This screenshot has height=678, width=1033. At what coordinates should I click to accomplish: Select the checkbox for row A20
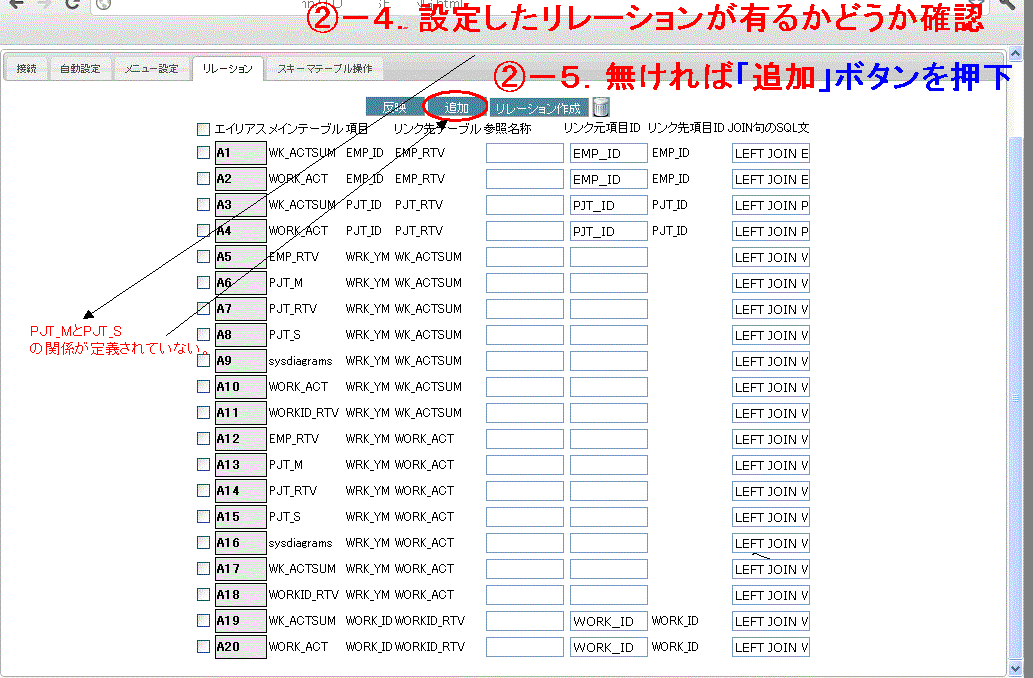(204, 647)
